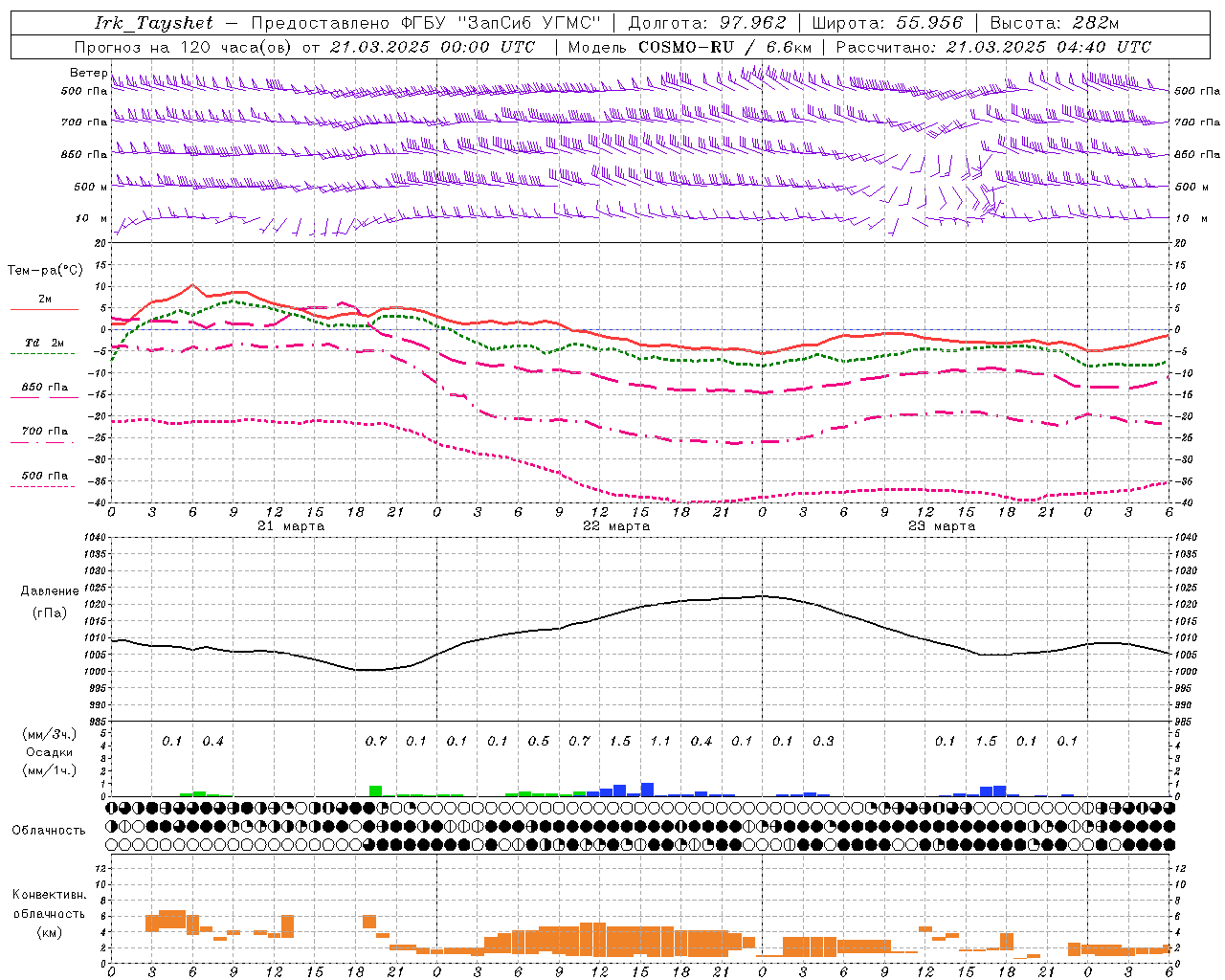
Task: Click the 0.3 precipitation amount value
Action: pos(823,741)
